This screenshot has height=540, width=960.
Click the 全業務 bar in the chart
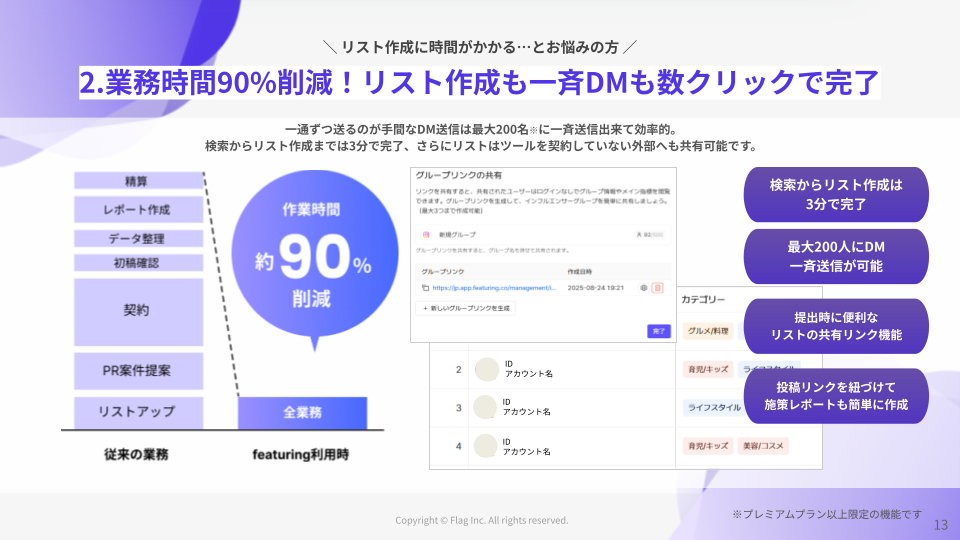302,412
